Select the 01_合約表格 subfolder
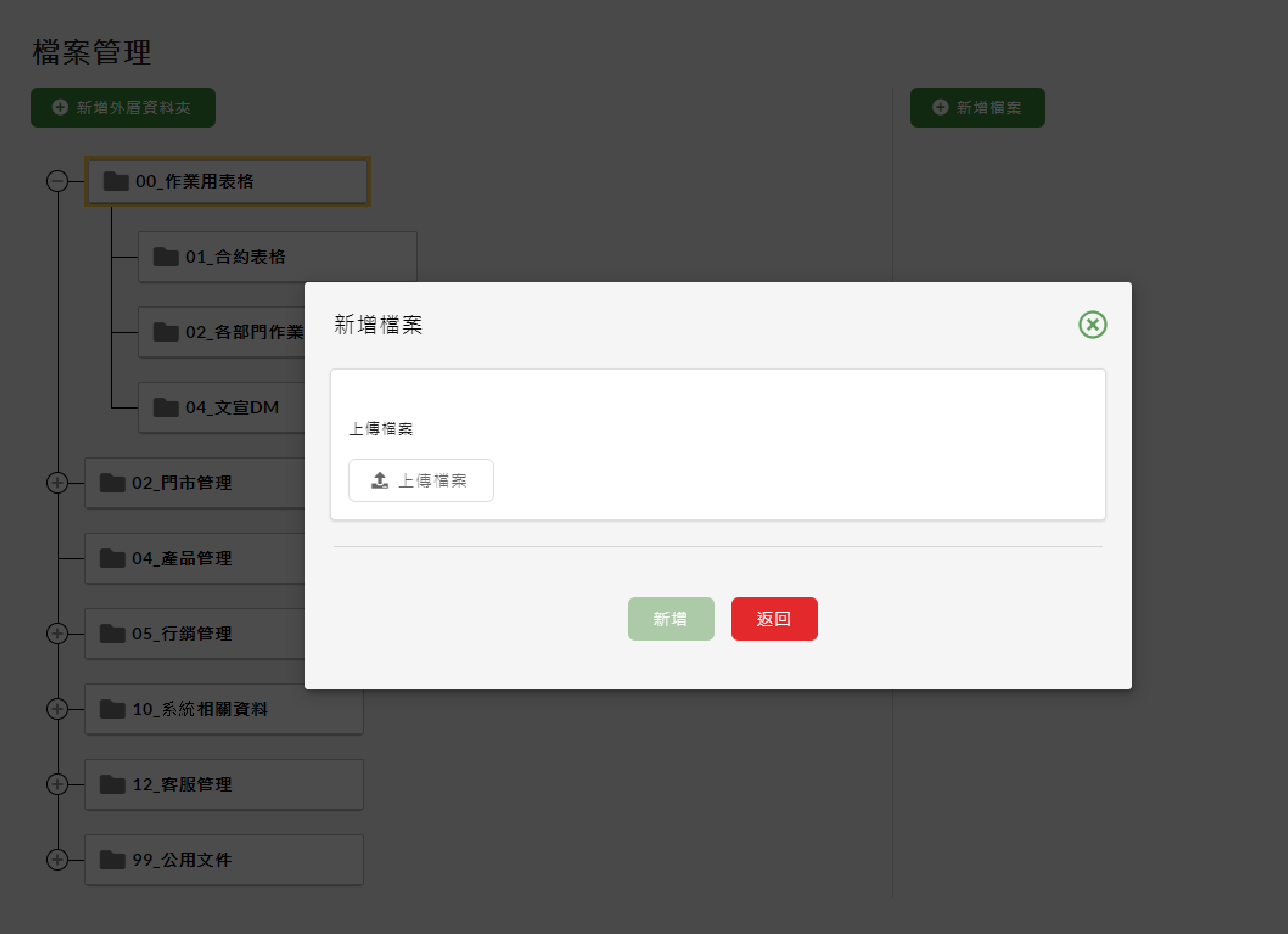This screenshot has width=1288, height=934. (278, 257)
